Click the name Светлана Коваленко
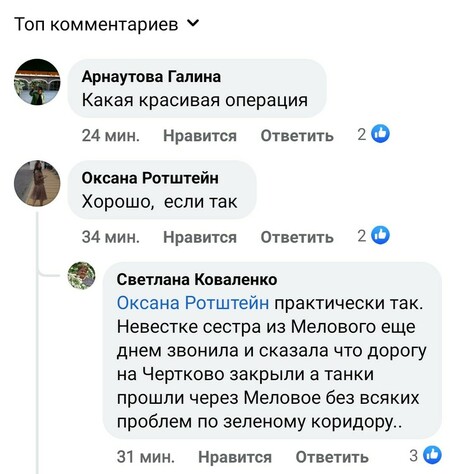This screenshot has width=456, height=474. click(197, 279)
